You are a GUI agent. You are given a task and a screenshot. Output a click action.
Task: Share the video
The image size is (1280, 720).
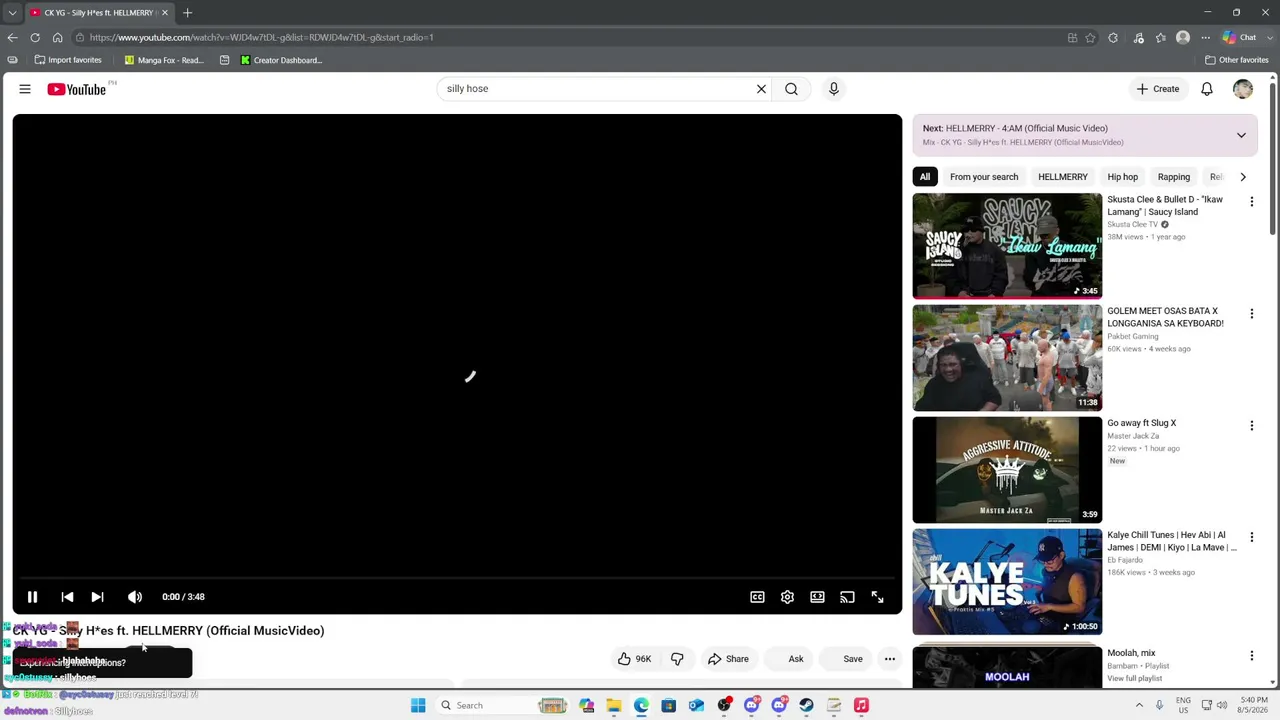[728, 659]
